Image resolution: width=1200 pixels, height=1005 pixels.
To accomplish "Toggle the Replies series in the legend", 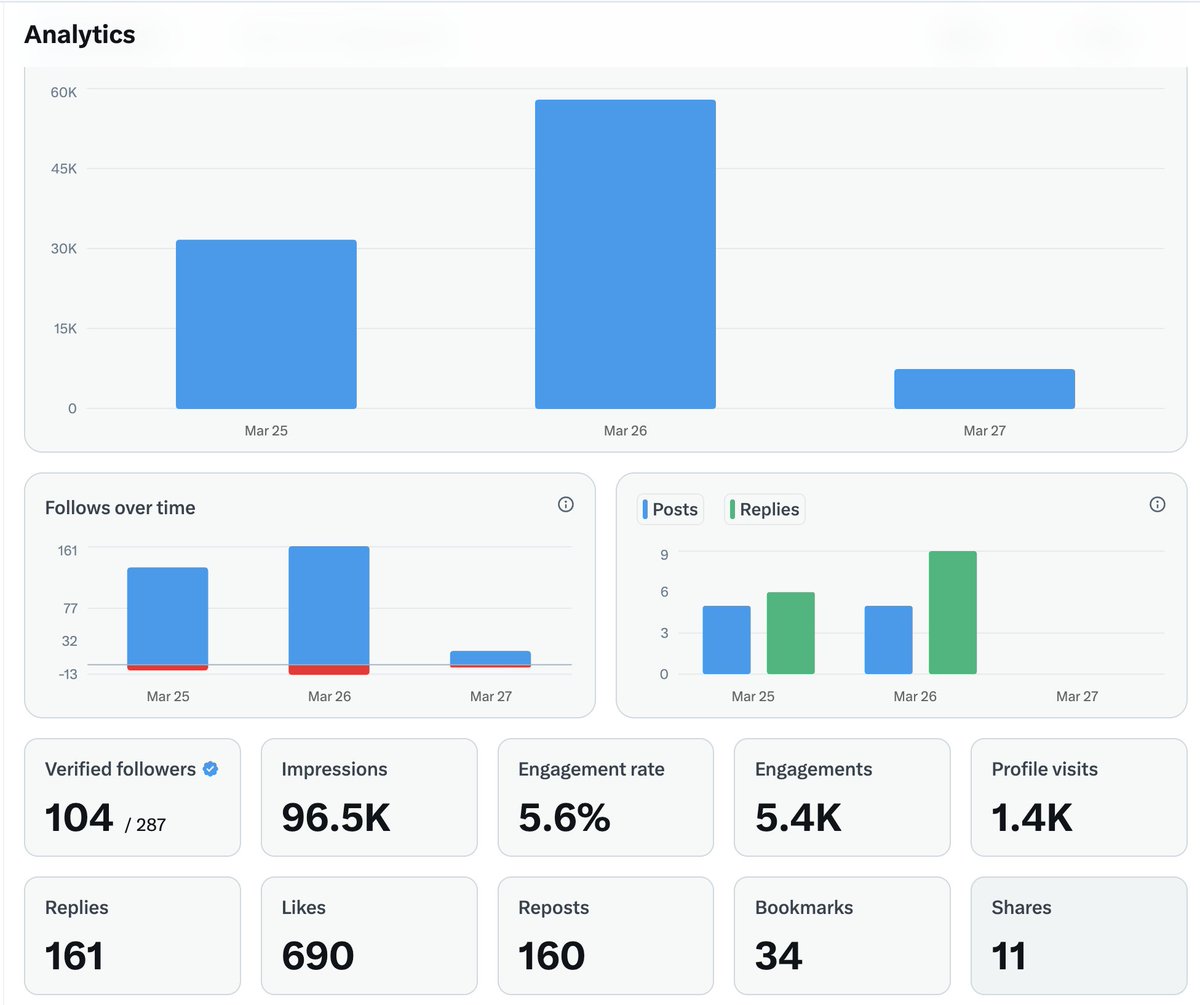I will (764, 509).
